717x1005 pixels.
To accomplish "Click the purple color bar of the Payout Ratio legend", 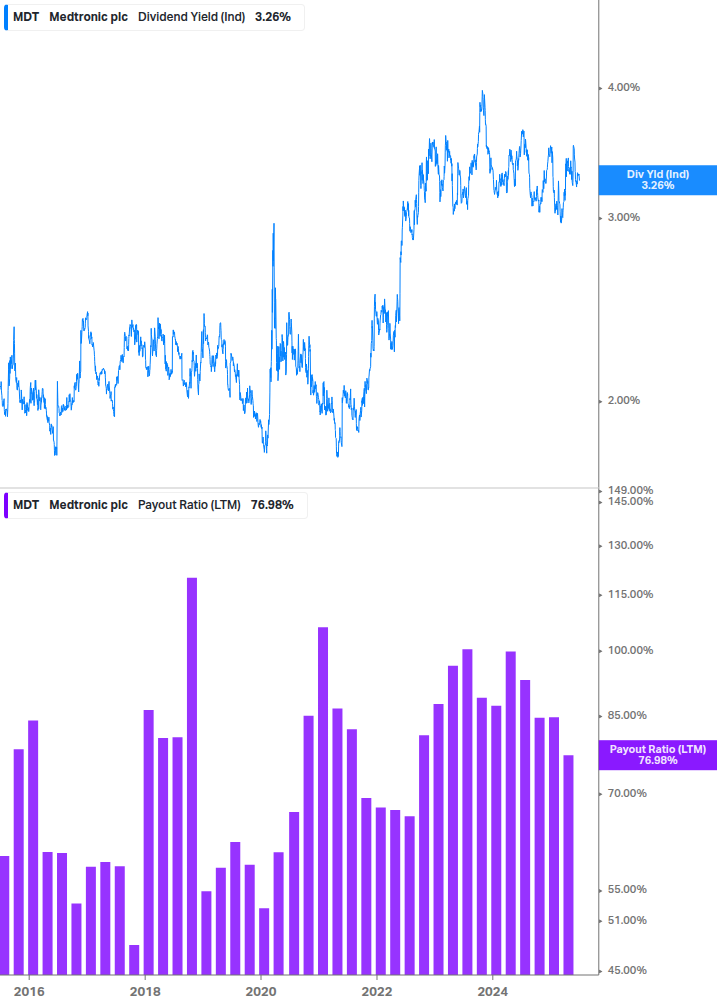I will click(6, 505).
